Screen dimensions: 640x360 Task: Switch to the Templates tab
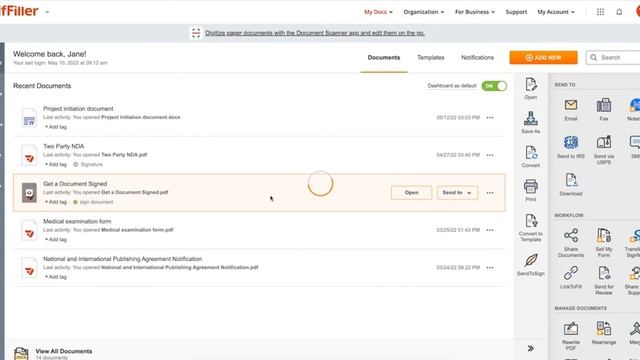click(431, 58)
